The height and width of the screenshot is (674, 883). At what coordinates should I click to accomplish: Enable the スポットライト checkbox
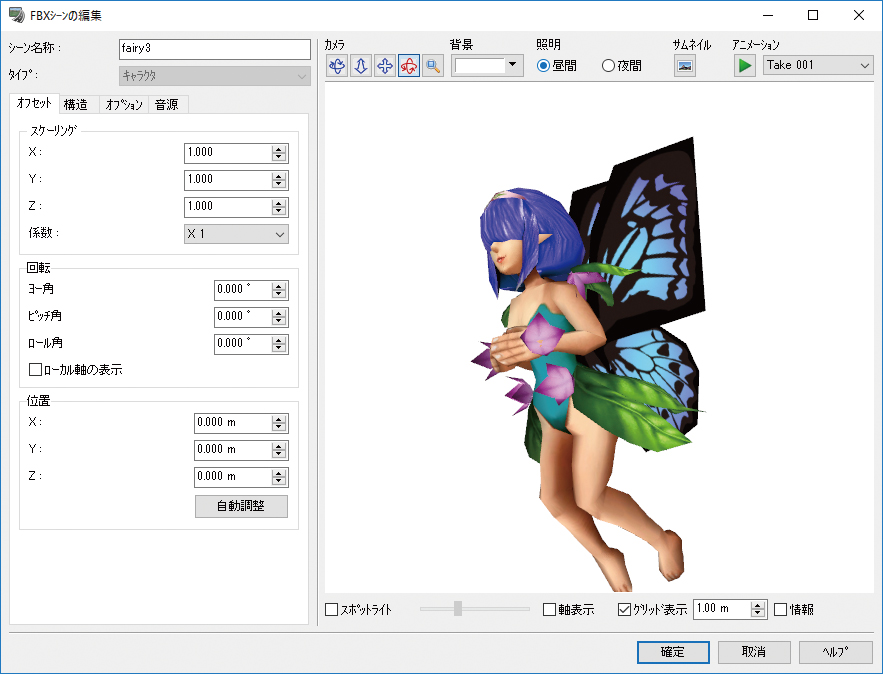point(332,609)
